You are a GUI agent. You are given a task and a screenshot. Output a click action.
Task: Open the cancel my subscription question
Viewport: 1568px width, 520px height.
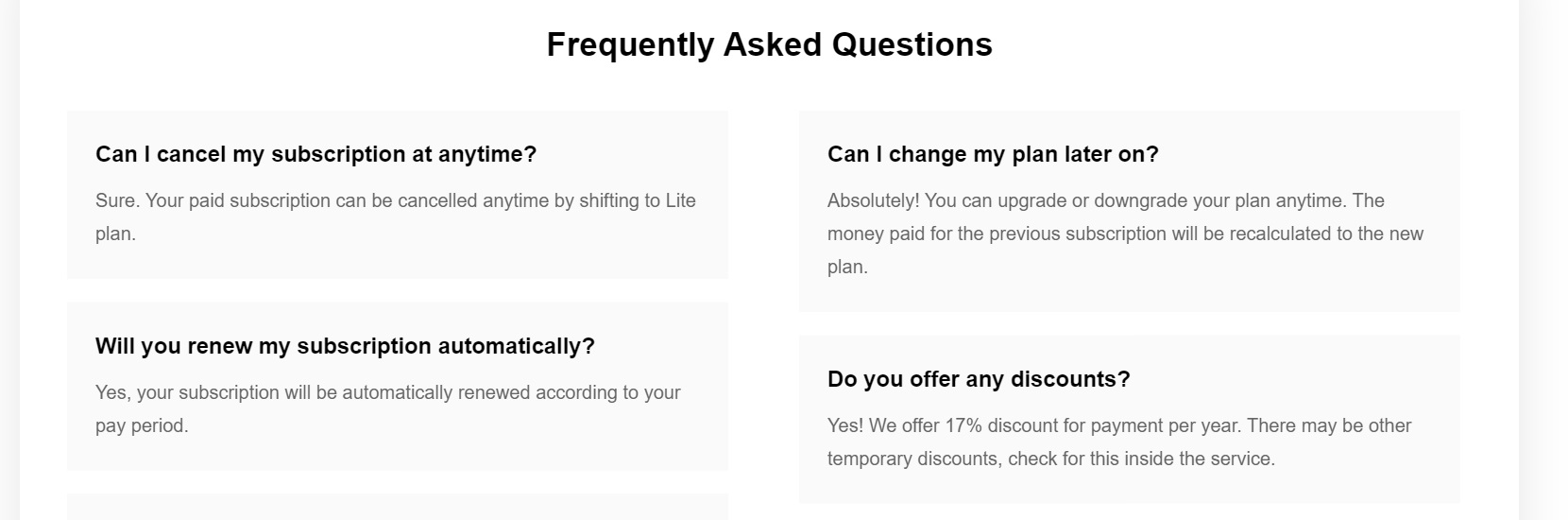[x=315, y=154]
